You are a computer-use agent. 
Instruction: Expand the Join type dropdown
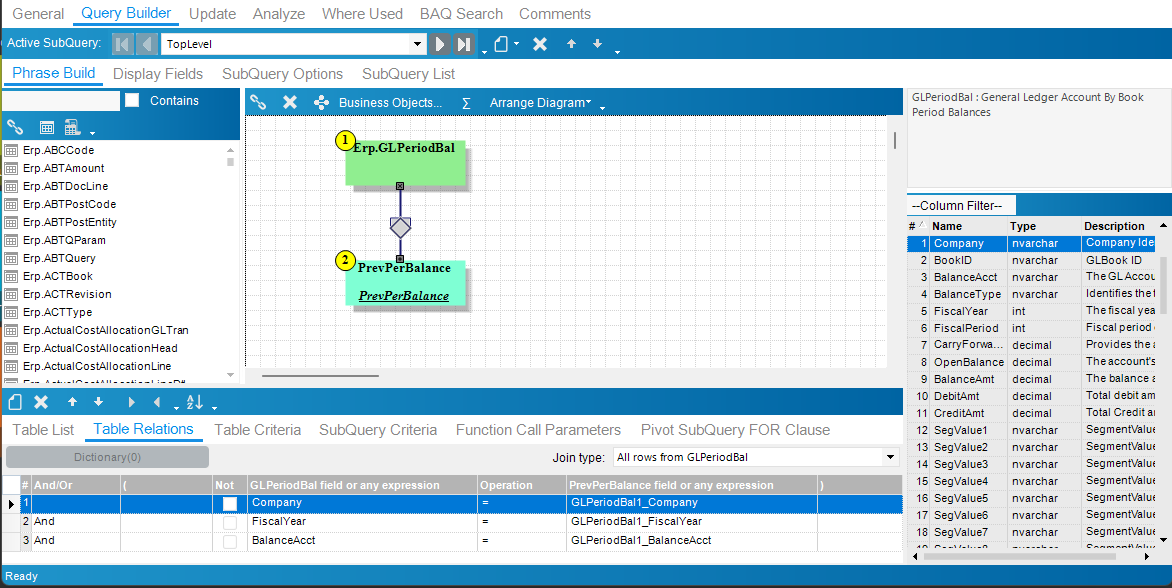(891, 457)
